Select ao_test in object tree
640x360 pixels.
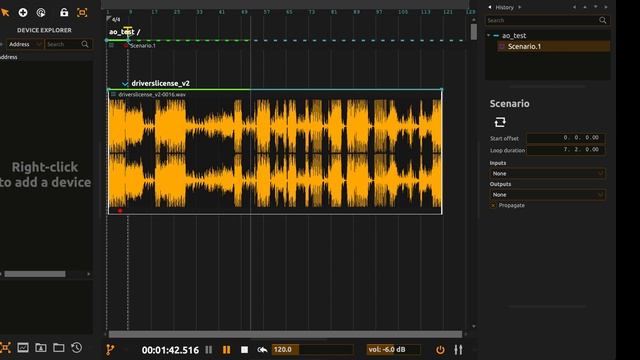pyautogui.click(x=514, y=36)
